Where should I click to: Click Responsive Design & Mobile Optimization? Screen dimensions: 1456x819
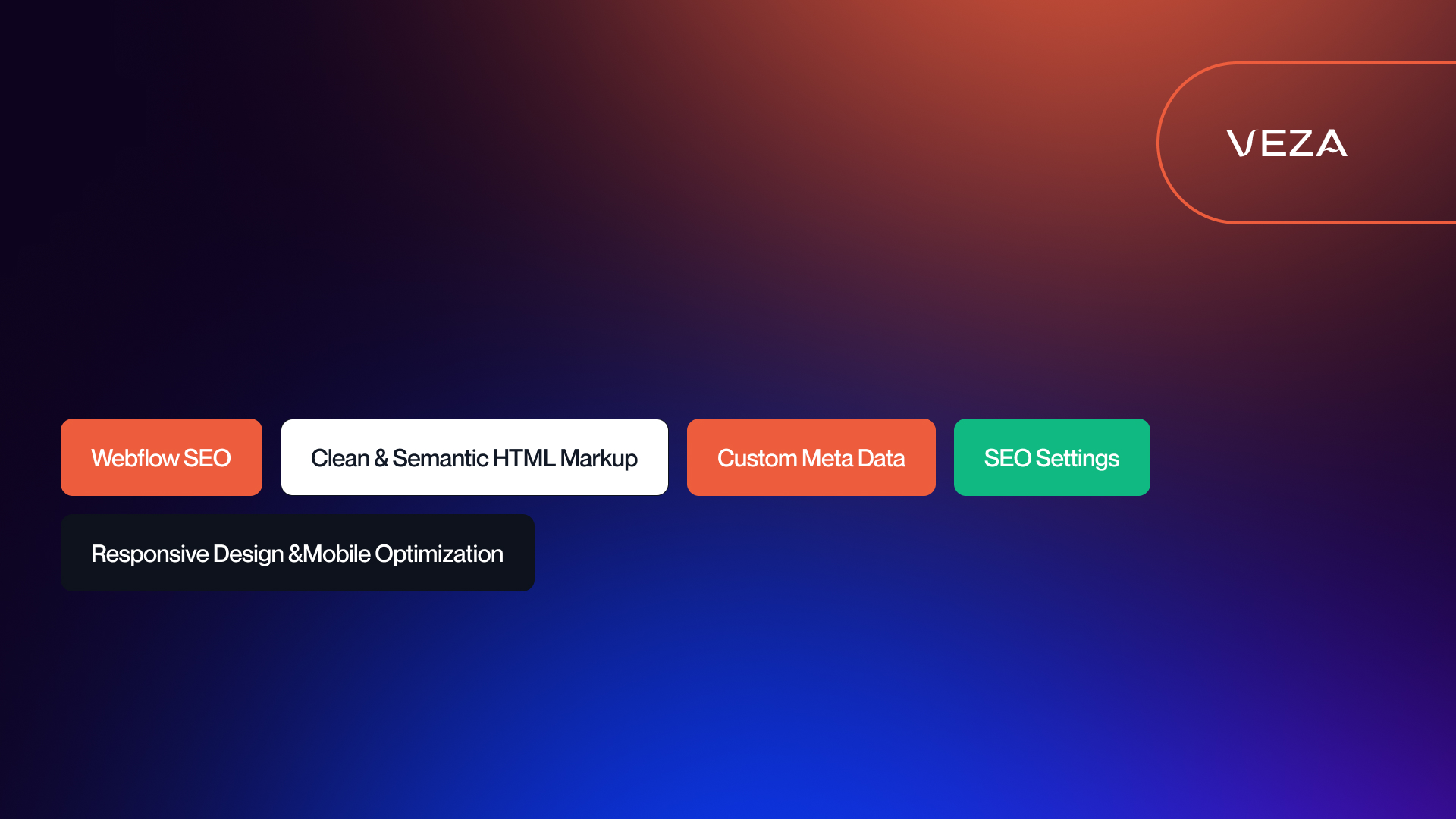[x=297, y=553]
